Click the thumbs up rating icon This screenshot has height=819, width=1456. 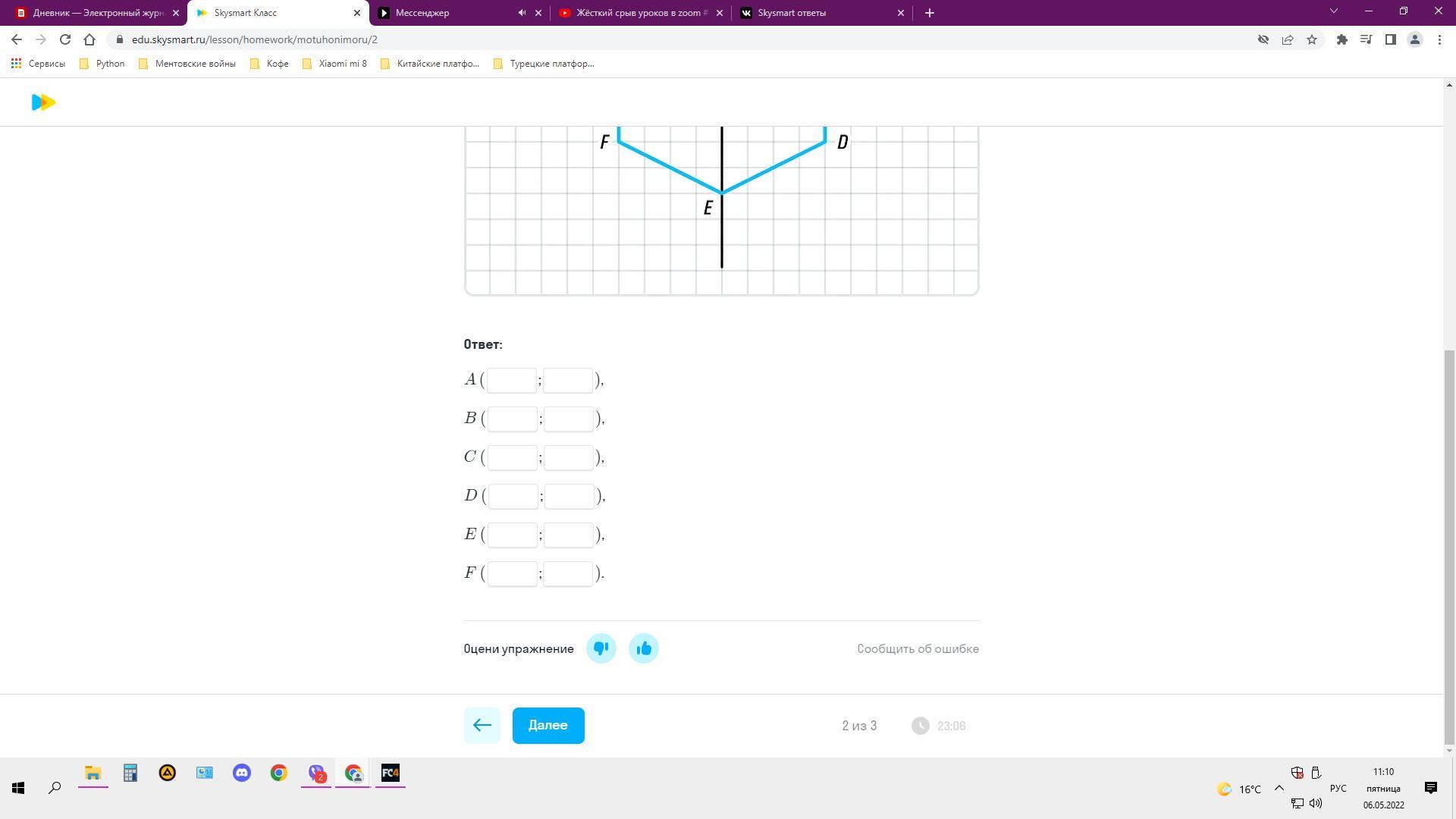644,648
